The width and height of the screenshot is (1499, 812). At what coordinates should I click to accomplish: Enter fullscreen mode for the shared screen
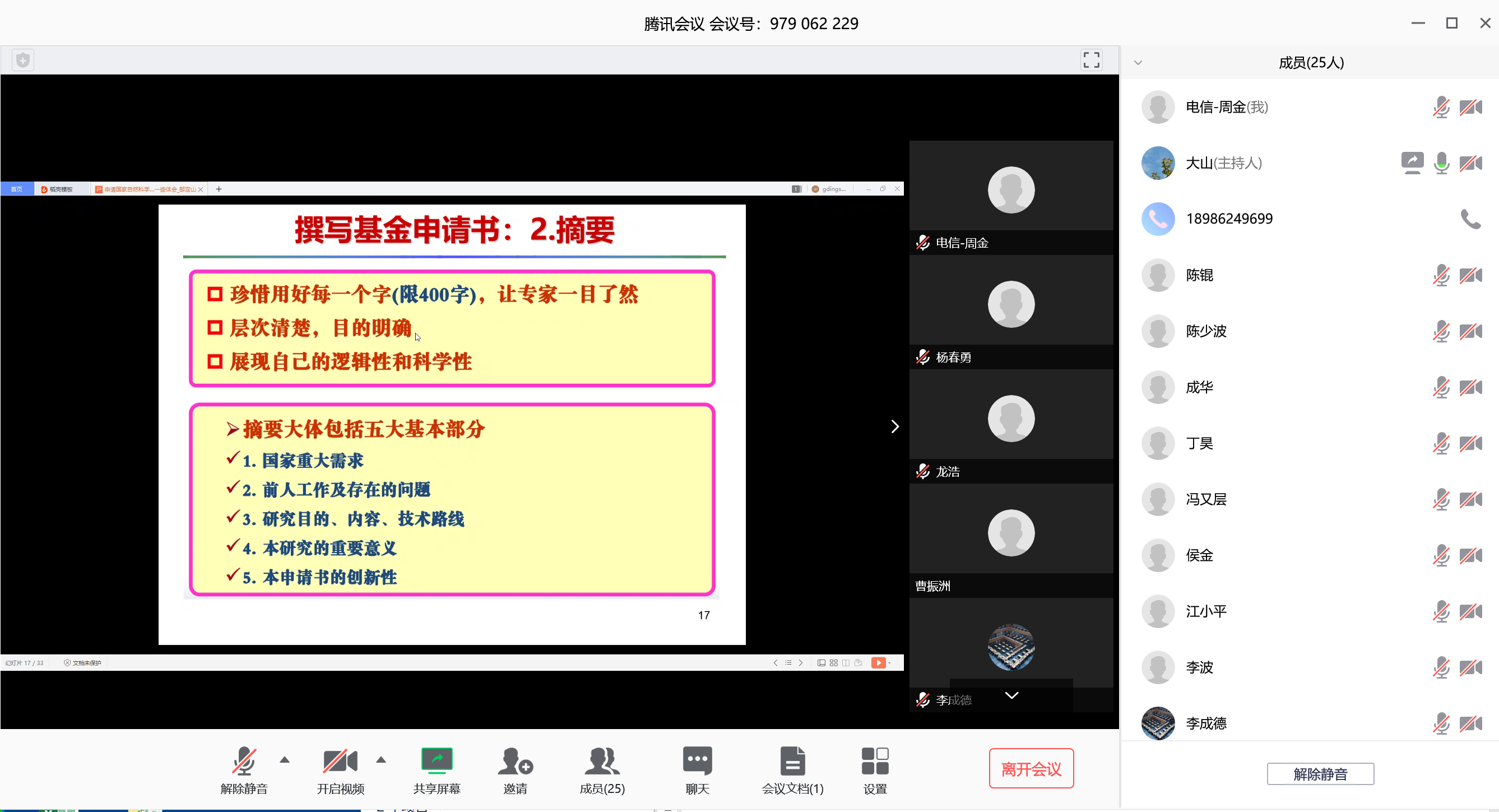pos(1091,60)
